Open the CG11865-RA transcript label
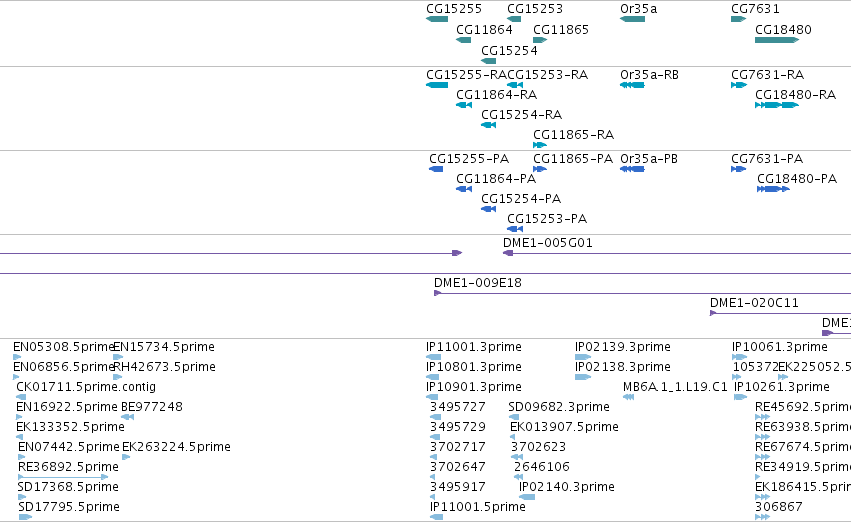This screenshot has height=522, width=851. coord(573,135)
